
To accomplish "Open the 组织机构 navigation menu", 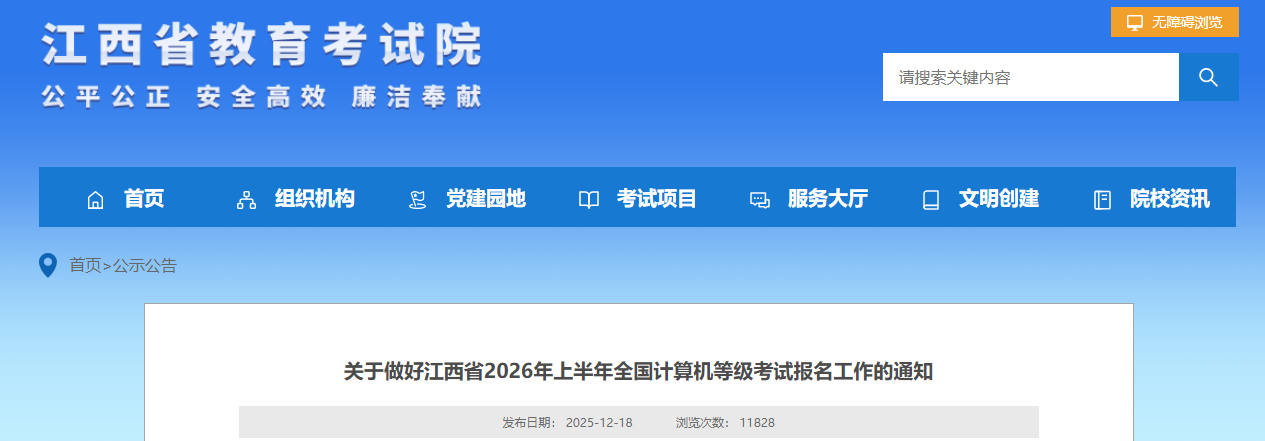I will 314,199.
